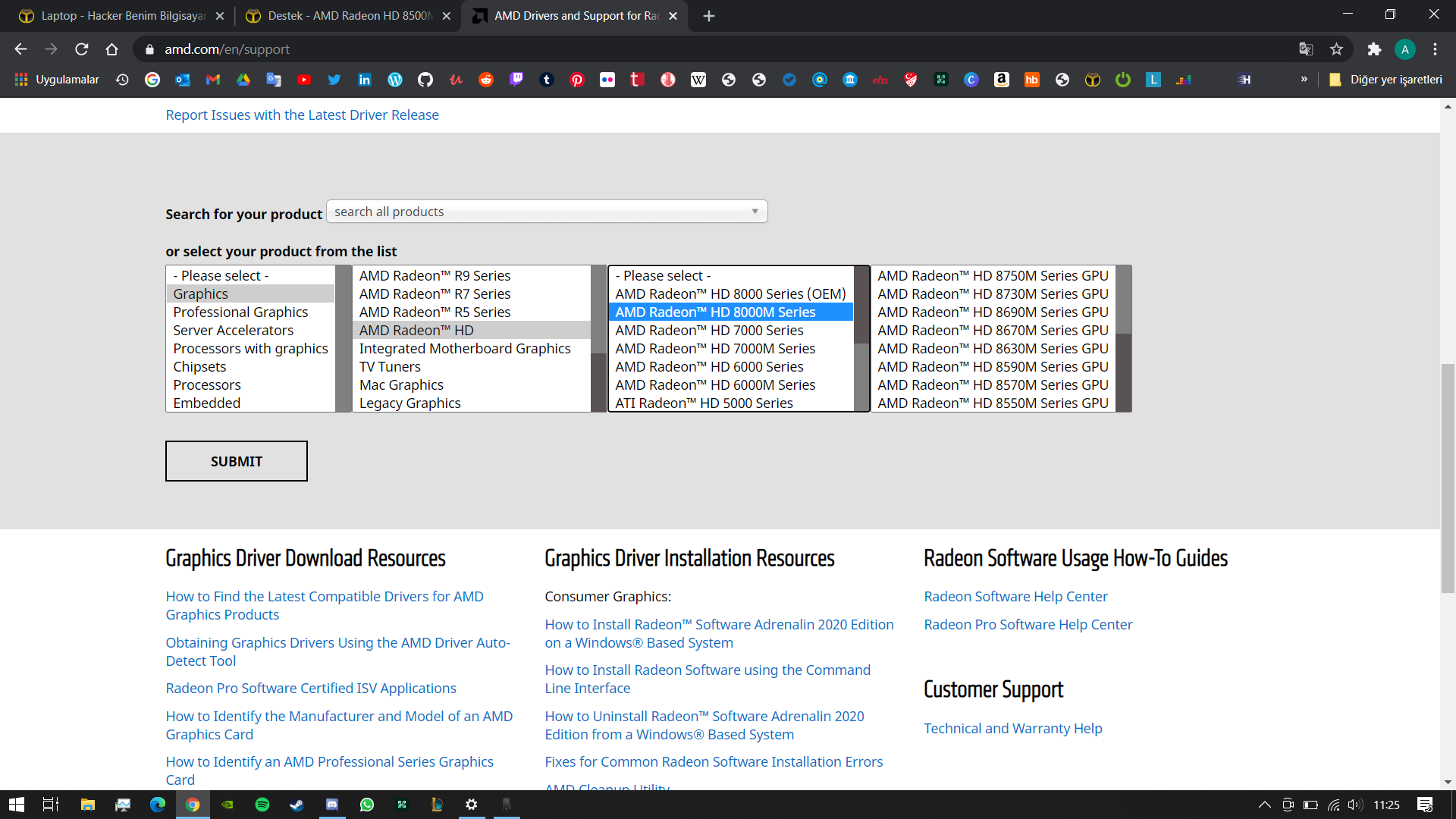Open WhatsApp from the taskbar
Image resolution: width=1456 pixels, height=819 pixels.
point(367,805)
